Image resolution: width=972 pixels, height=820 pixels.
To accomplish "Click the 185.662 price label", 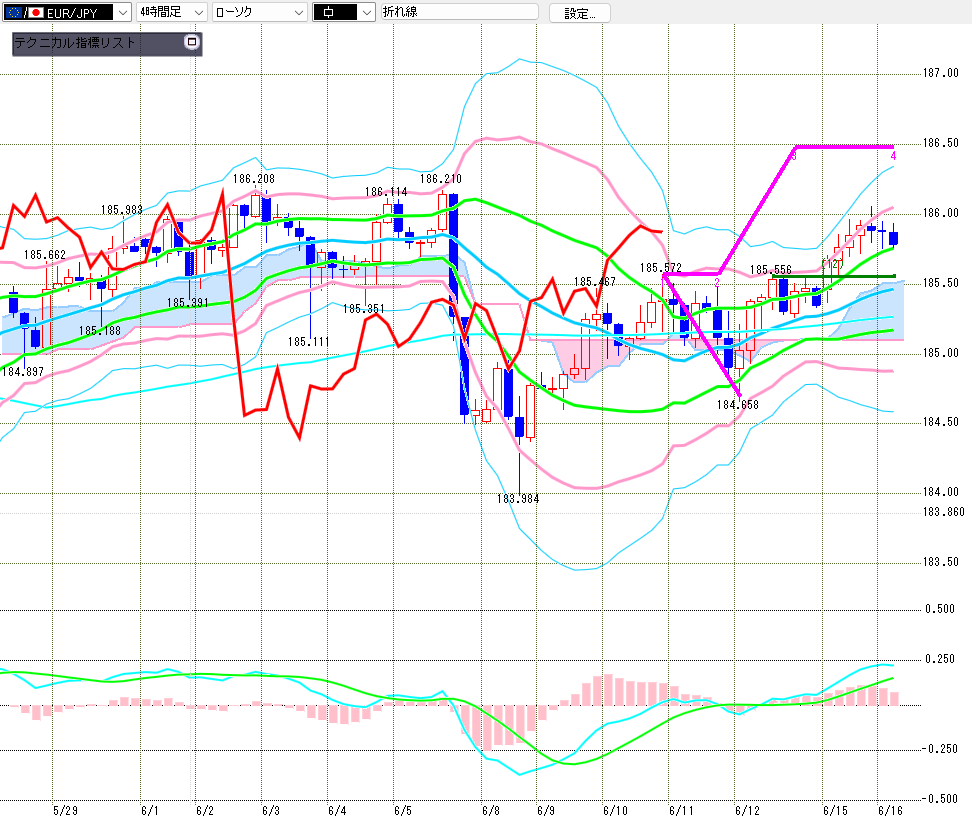I will point(45,255).
